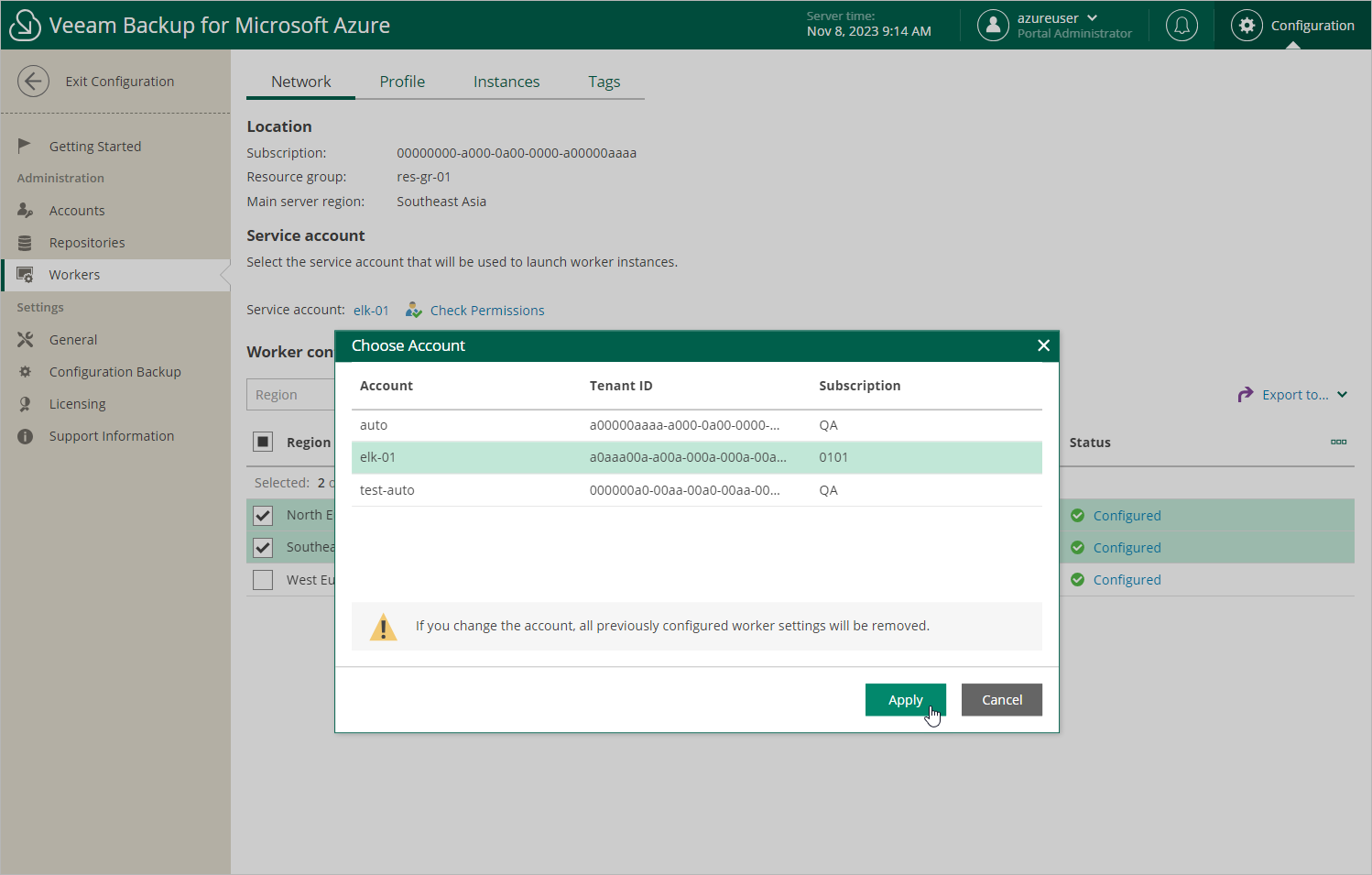The image size is (1372, 875).
Task: Click green status icon in first Configured row
Action: click(x=1078, y=516)
